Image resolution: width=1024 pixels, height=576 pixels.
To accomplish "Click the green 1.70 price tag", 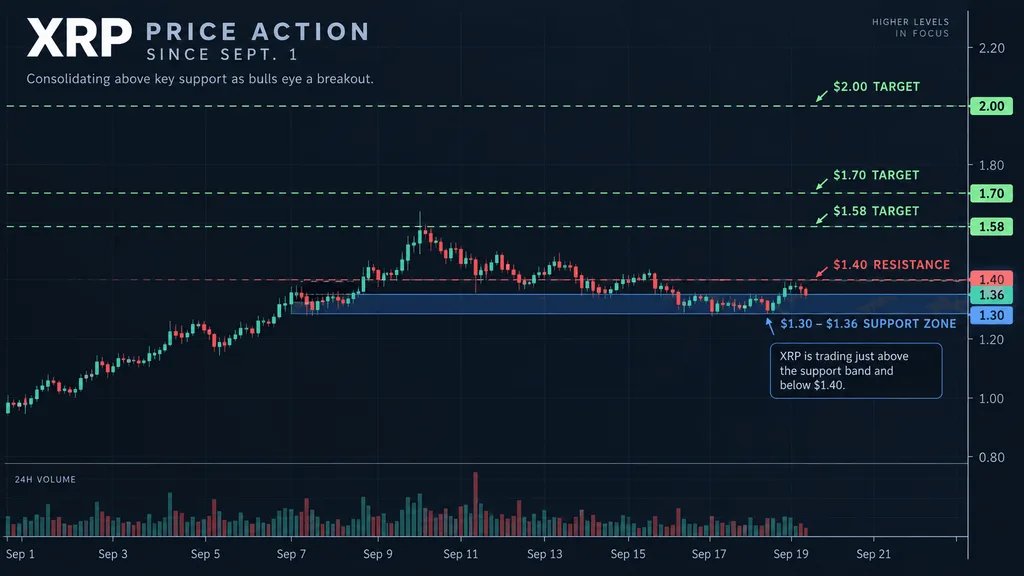I will click(x=991, y=193).
